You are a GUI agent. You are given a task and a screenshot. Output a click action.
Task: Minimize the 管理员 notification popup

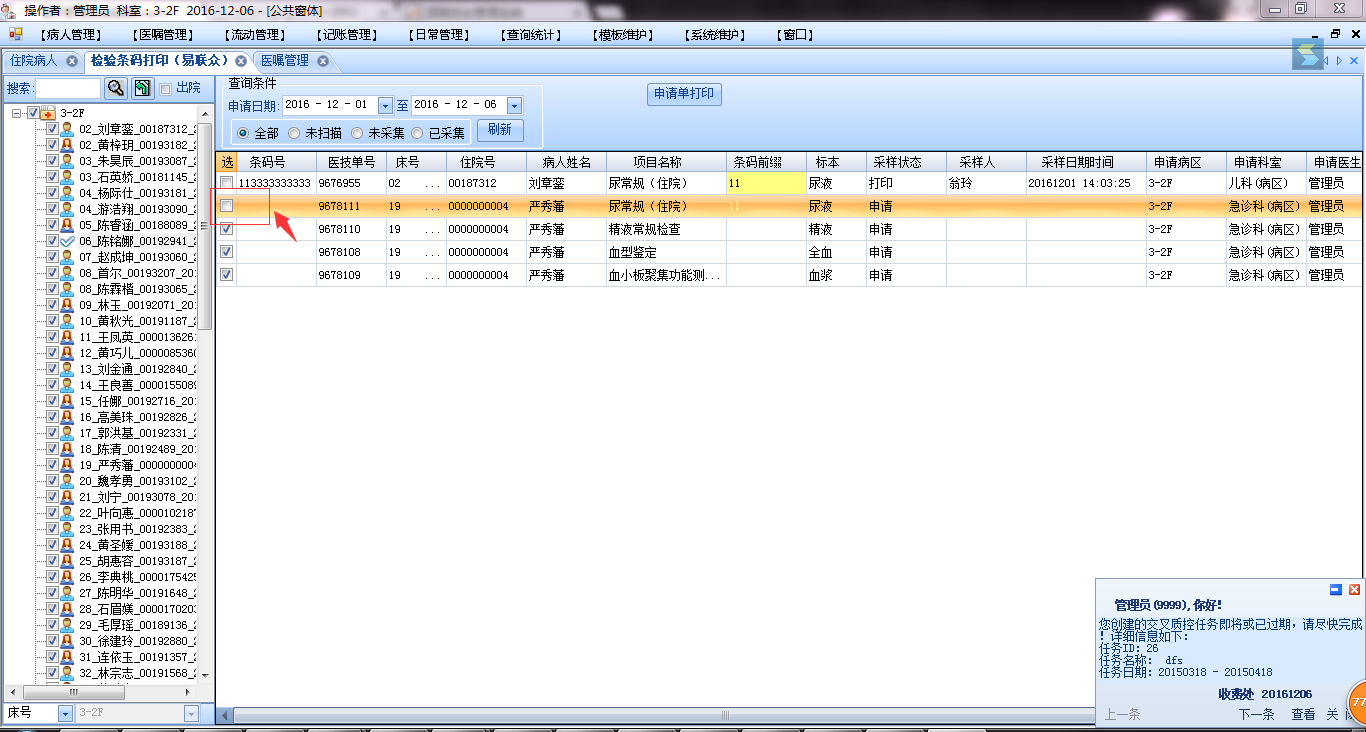point(1336,590)
